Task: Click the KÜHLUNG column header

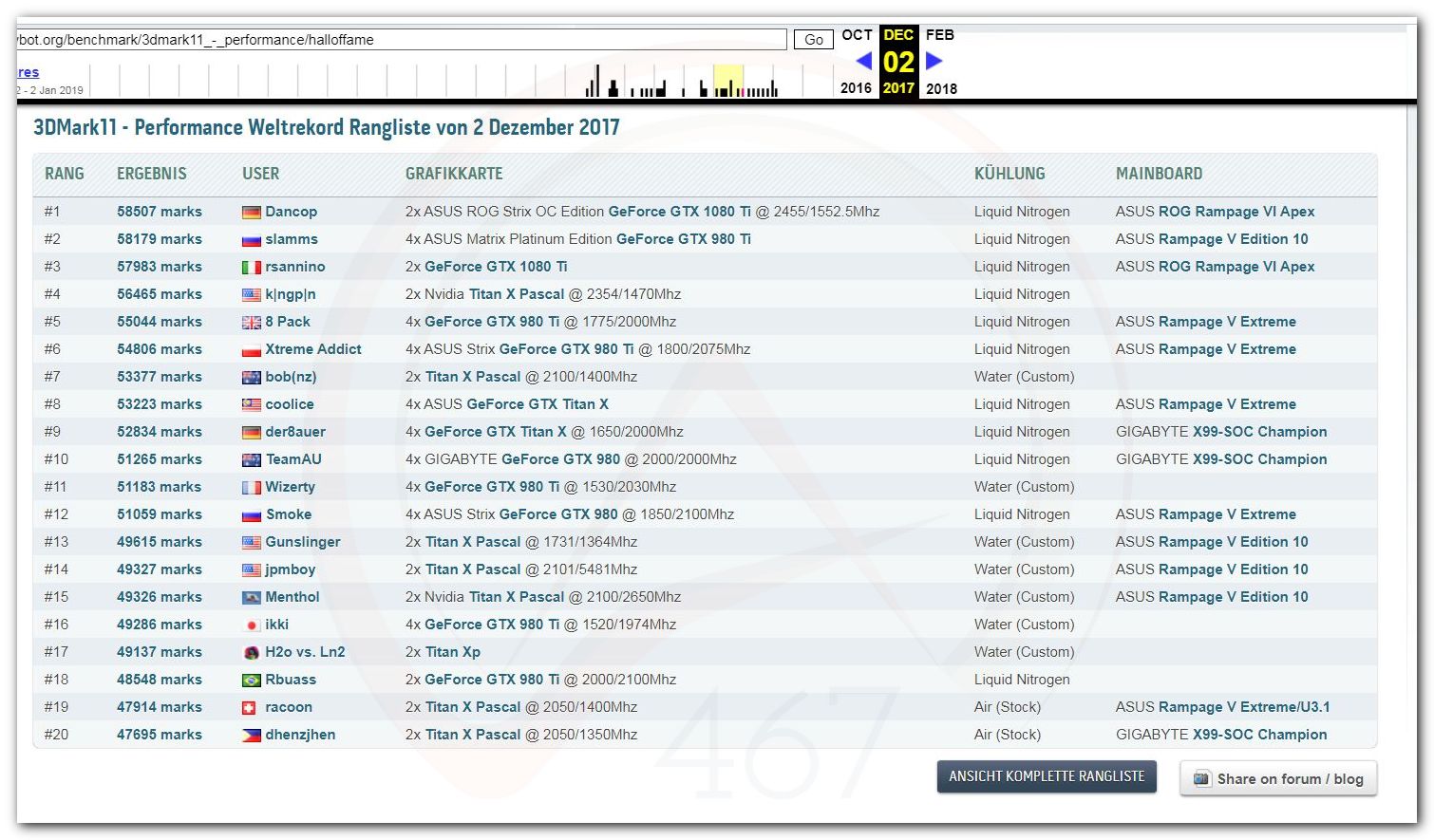Action: [x=1009, y=174]
